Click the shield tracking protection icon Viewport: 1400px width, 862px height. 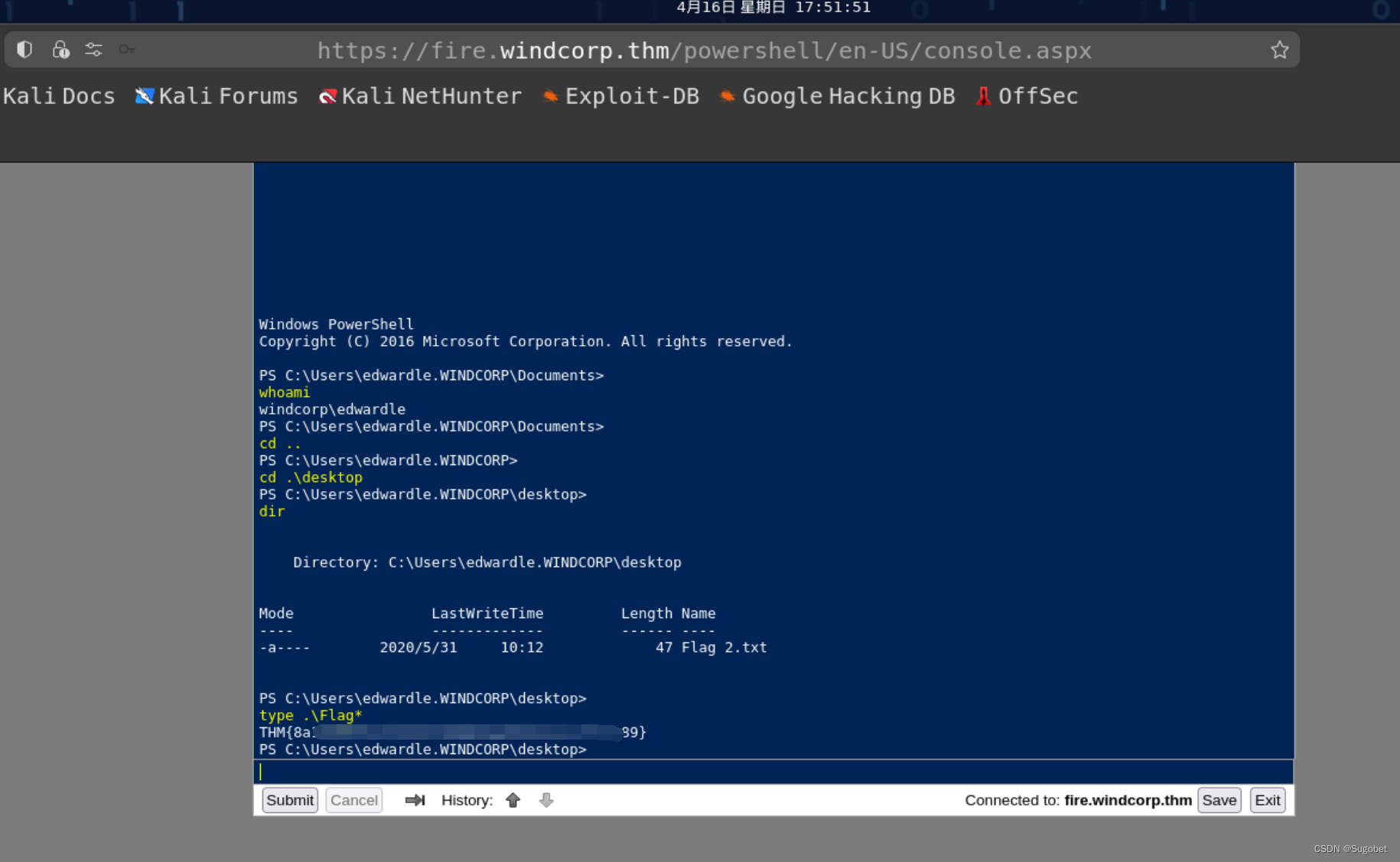click(x=24, y=50)
